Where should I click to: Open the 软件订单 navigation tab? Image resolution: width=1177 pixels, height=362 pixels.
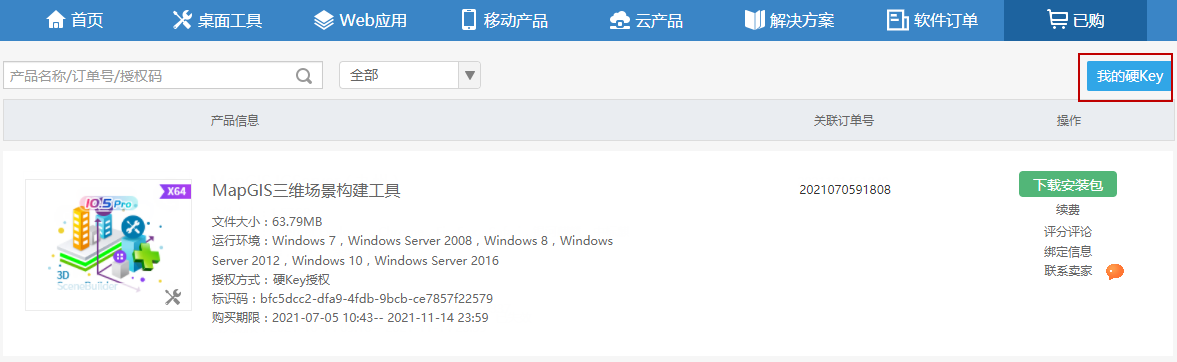tap(932, 20)
